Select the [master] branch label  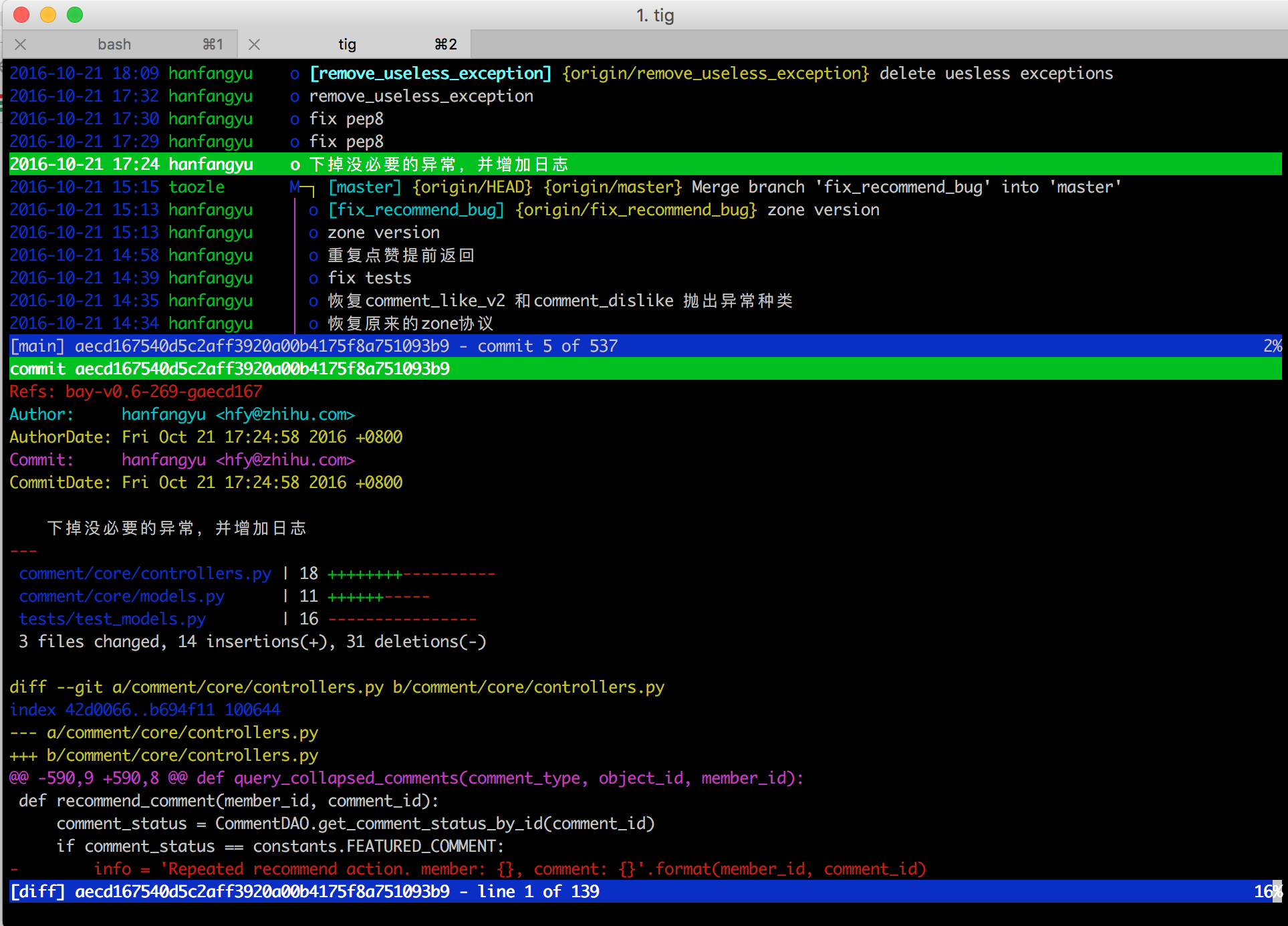[364, 187]
